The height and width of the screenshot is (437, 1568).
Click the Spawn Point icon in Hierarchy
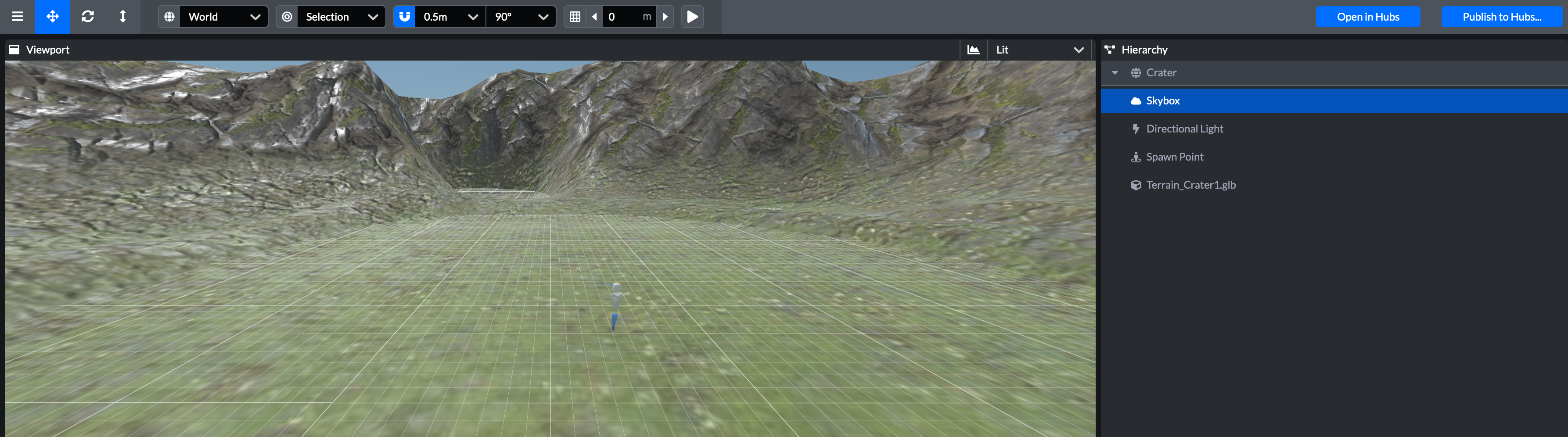click(x=1136, y=157)
